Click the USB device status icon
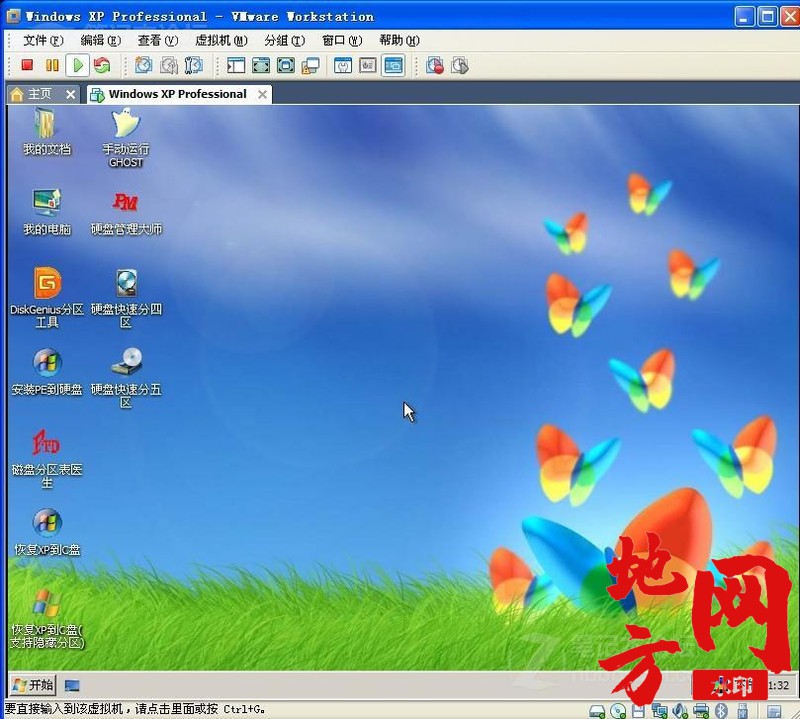800x719 pixels. (743, 711)
